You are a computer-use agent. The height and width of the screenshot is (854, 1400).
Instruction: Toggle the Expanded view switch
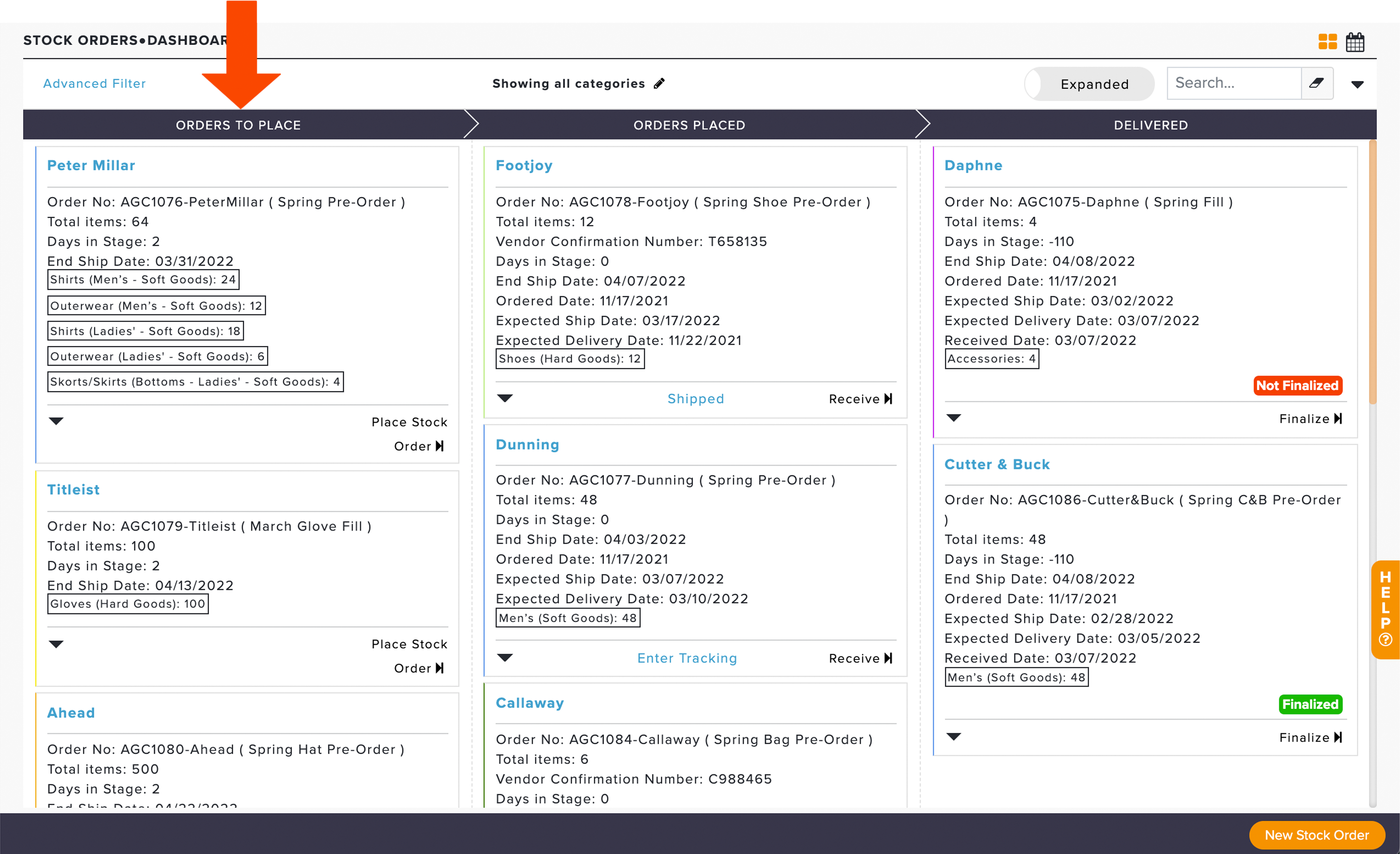click(1089, 84)
